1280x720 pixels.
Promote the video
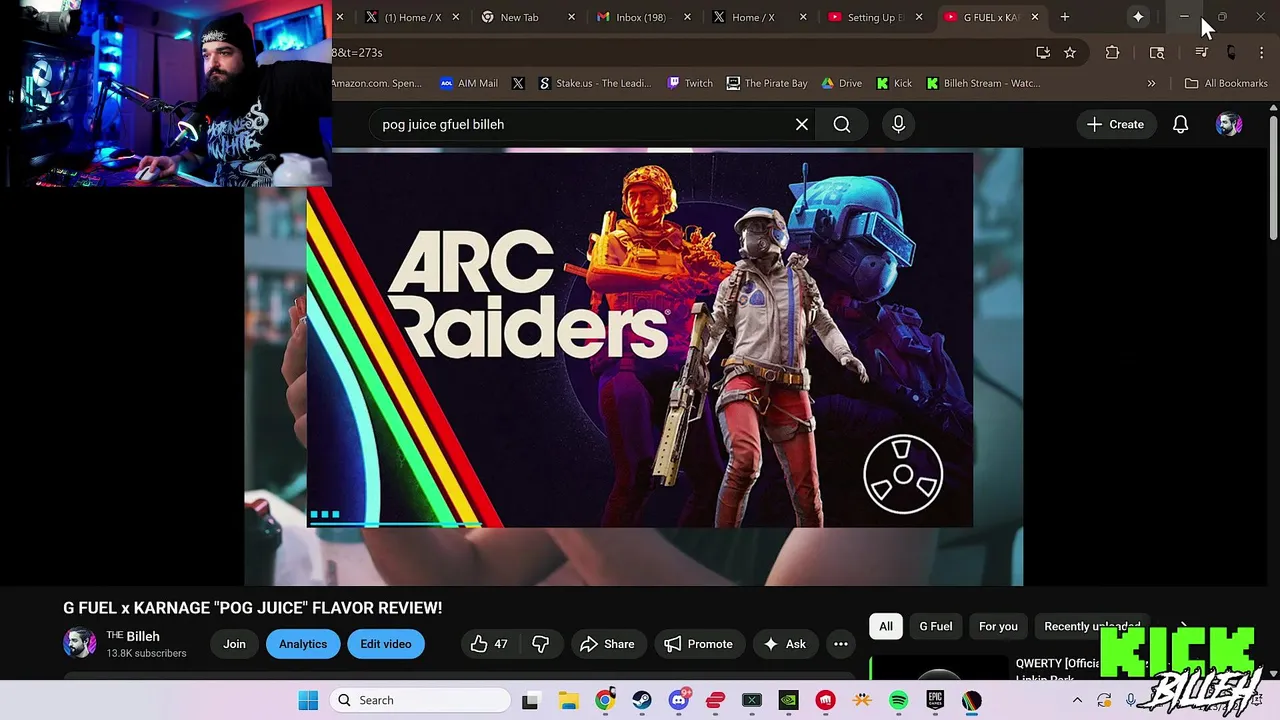pyautogui.click(x=698, y=644)
